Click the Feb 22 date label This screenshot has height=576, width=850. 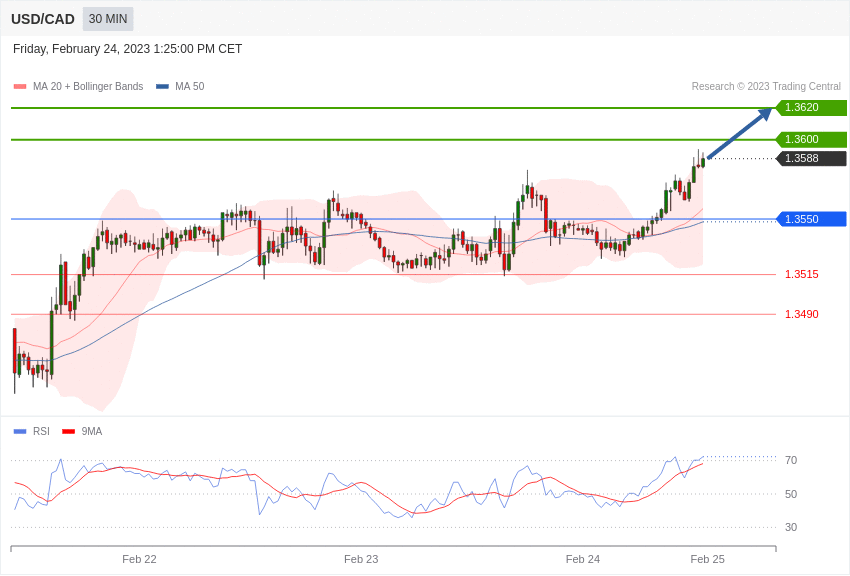point(139,559)
